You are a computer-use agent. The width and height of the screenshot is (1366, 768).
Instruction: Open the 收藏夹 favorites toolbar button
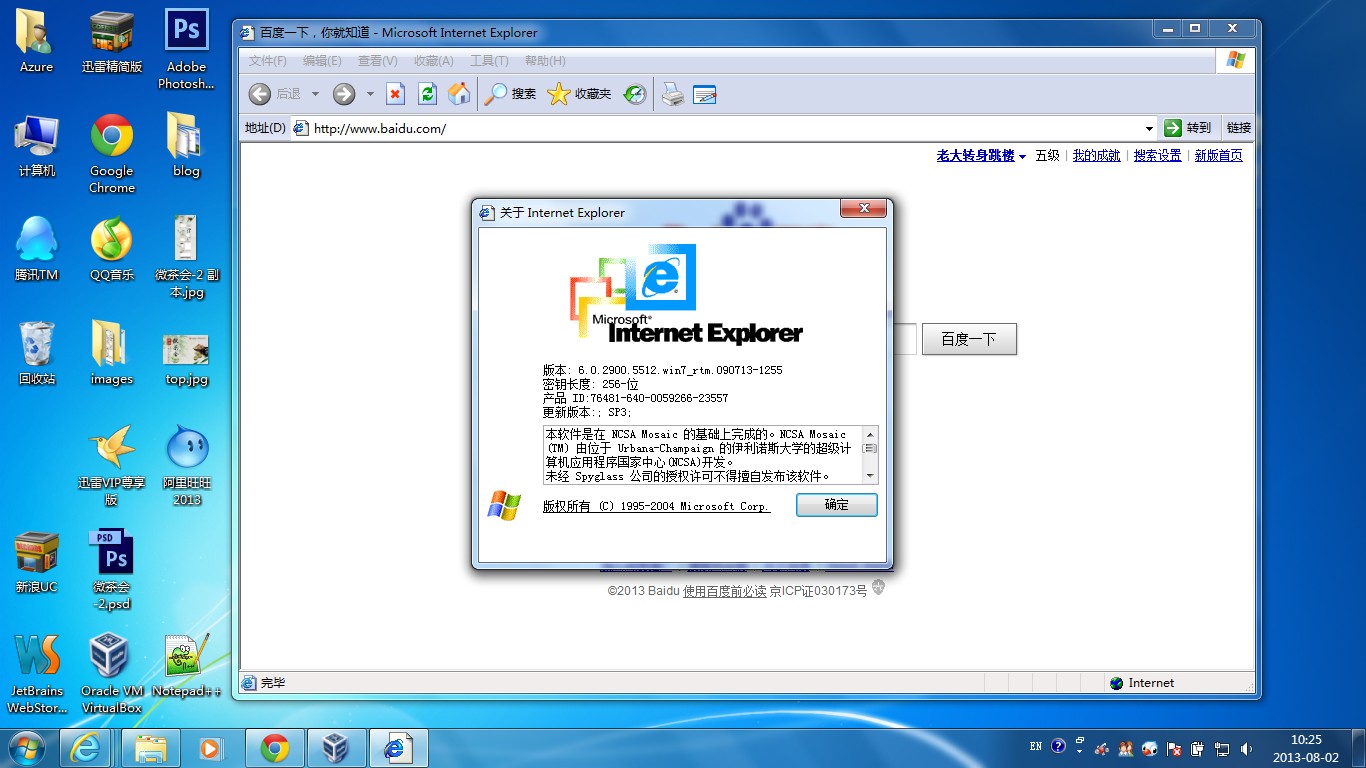[x=579, y=94]
